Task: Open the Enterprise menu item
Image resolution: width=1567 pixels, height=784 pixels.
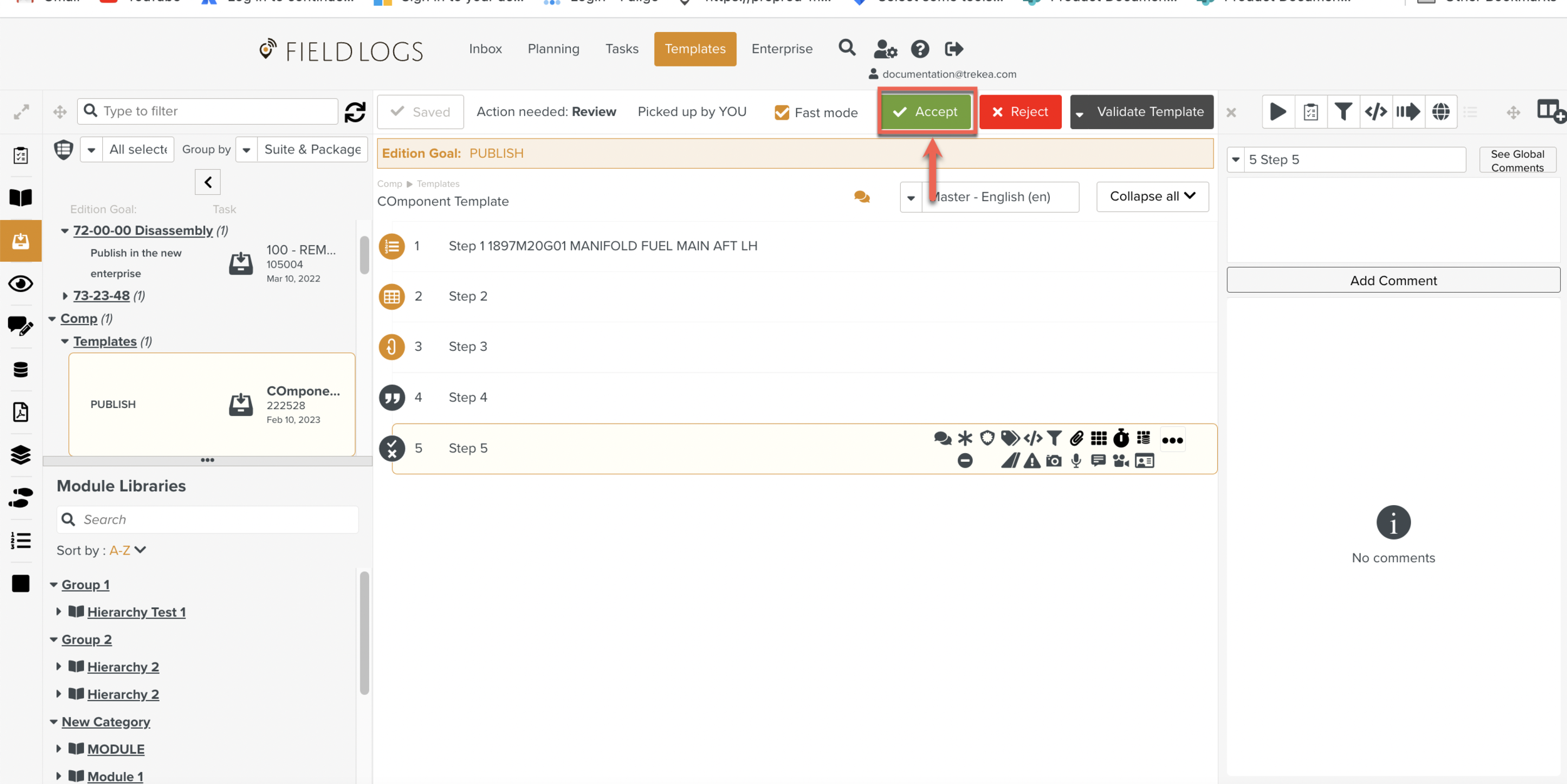Action: click(x=782, y=49)
